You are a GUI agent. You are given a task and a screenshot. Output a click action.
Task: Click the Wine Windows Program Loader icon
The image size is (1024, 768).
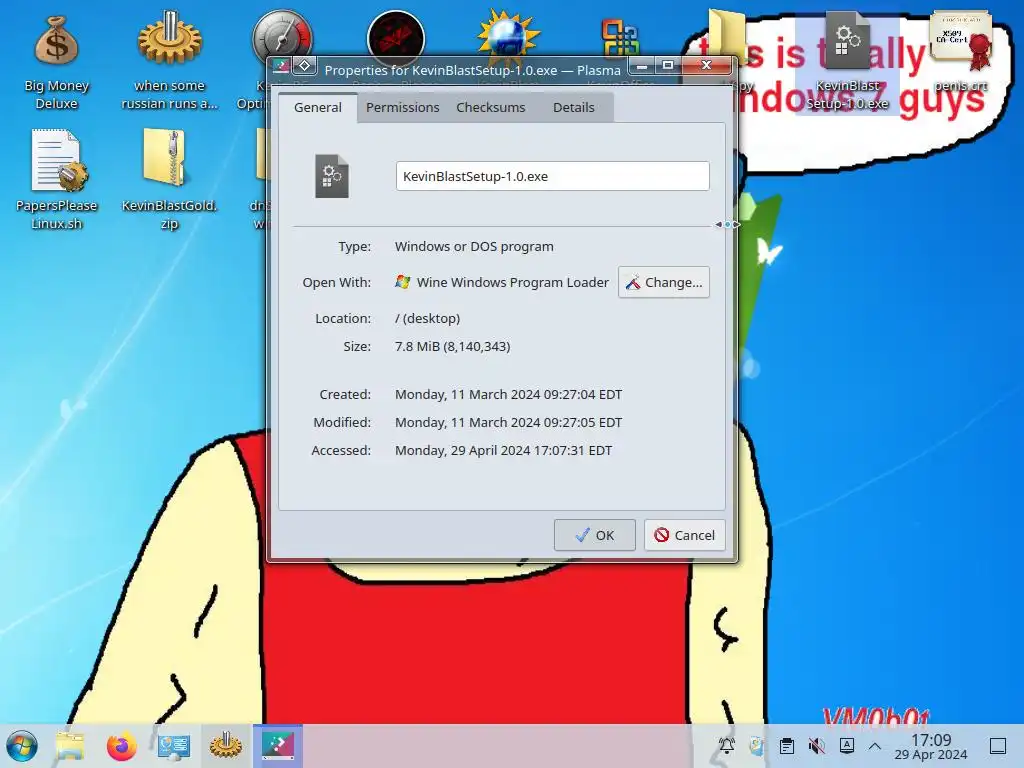click(402, 282)
